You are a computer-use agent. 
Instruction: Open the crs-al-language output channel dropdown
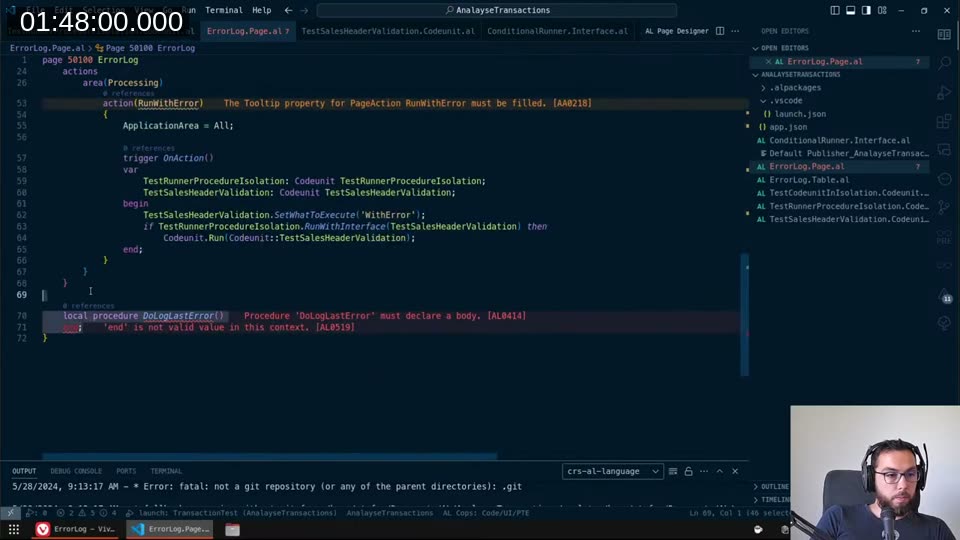click(613, 471)
